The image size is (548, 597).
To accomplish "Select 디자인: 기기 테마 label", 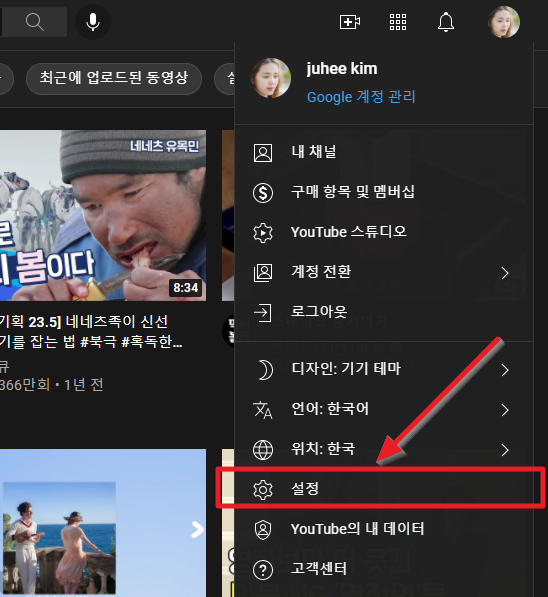I will (346, 369).
